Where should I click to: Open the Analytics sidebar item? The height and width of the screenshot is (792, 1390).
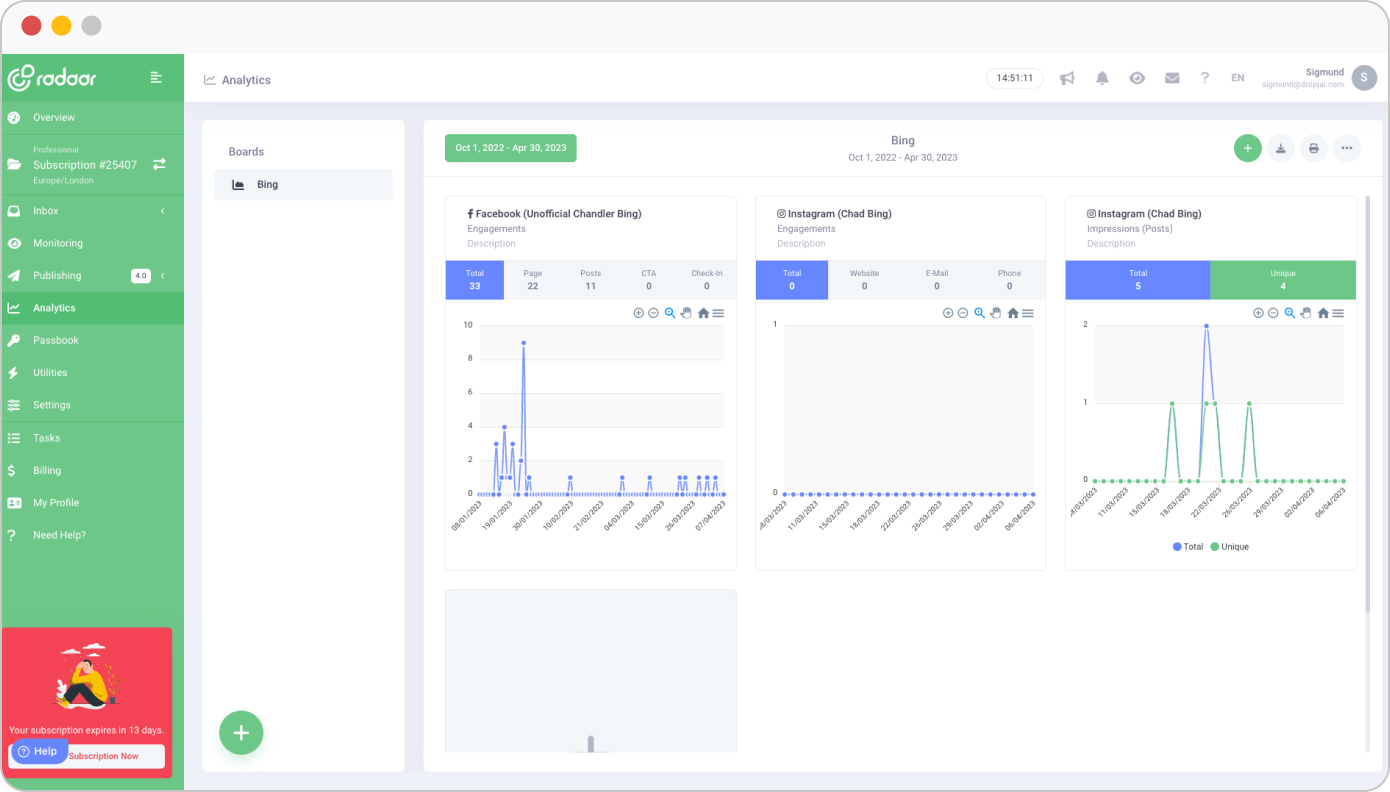[92, 308]
